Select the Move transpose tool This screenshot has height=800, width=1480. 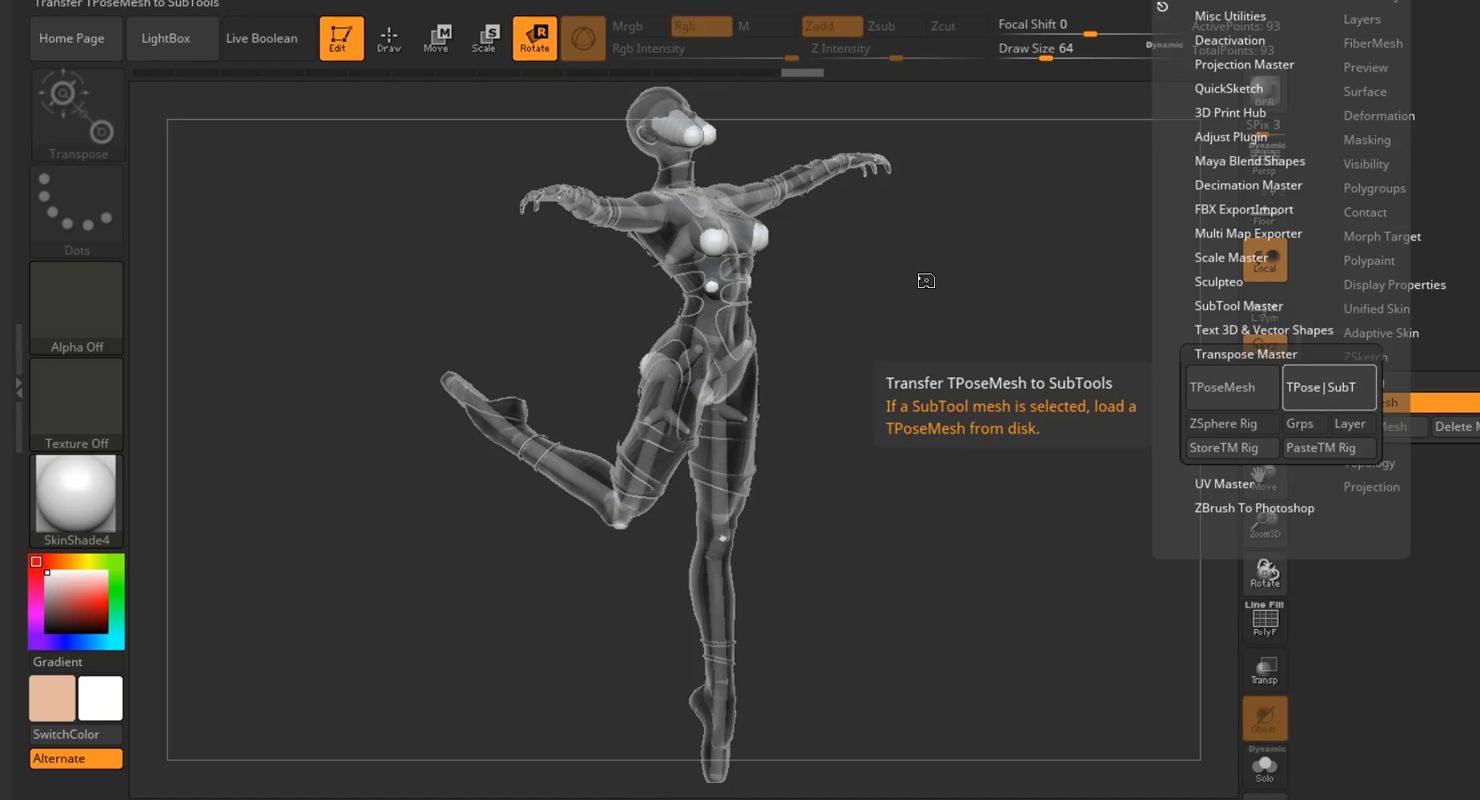click(x=436, y=38)
